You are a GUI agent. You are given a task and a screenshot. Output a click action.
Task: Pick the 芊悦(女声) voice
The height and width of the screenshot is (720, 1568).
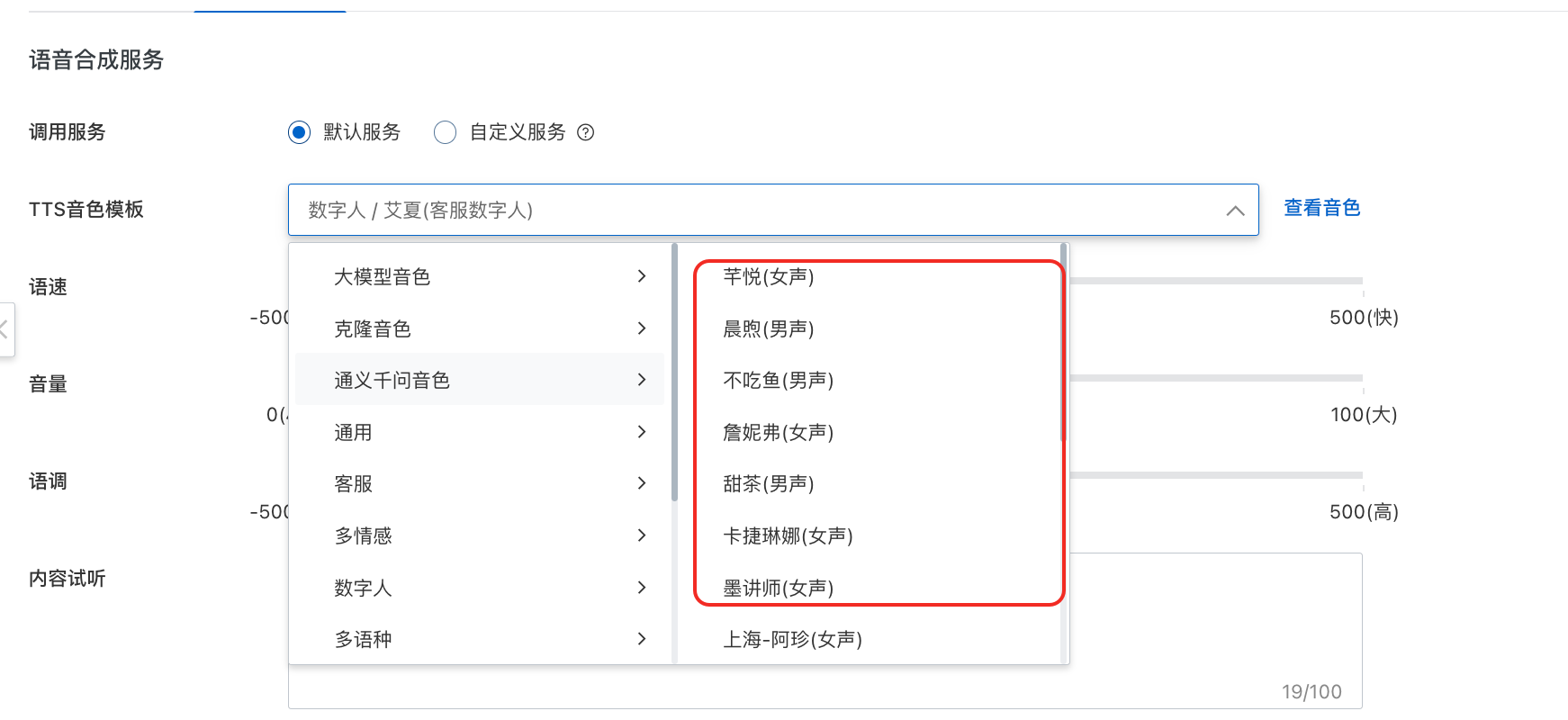(768, 277)
